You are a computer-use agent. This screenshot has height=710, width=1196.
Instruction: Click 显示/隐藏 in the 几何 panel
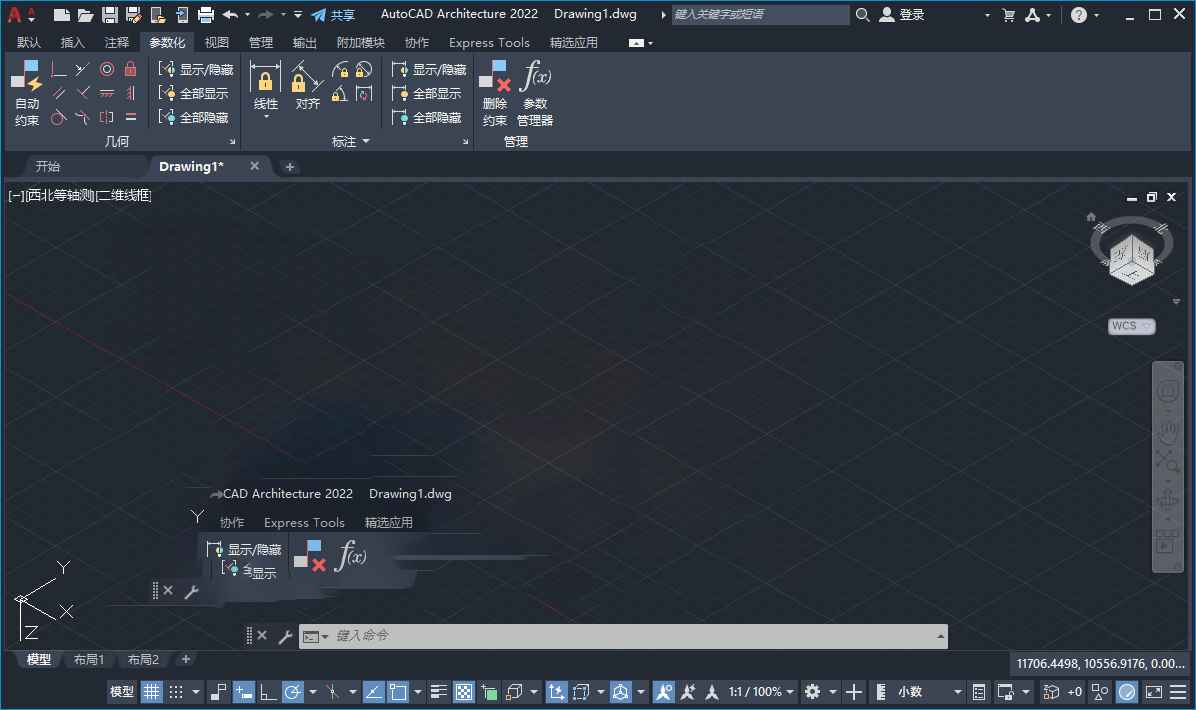(x=196, y=69)
